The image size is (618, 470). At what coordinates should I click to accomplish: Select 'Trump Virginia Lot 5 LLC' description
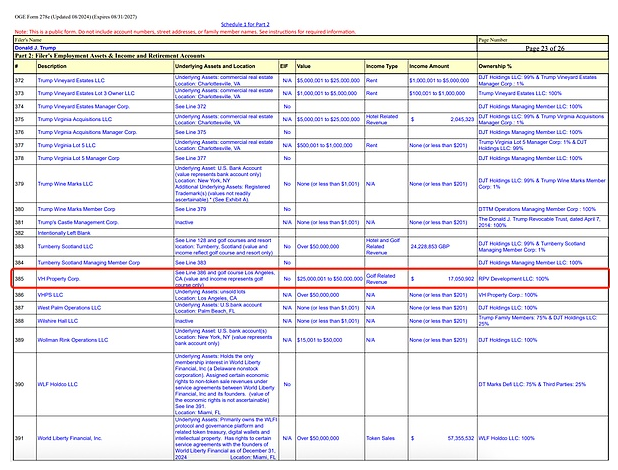click(67, 145)
